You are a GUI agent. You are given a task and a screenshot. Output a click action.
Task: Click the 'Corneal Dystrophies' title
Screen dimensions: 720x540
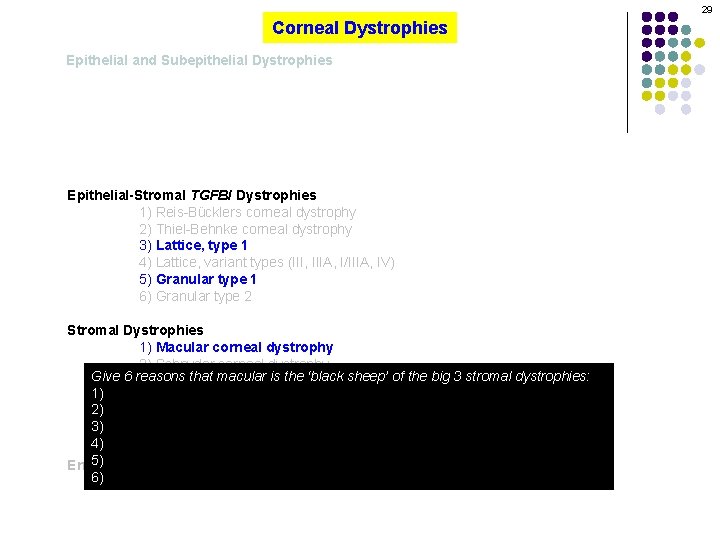coord(360,28)
